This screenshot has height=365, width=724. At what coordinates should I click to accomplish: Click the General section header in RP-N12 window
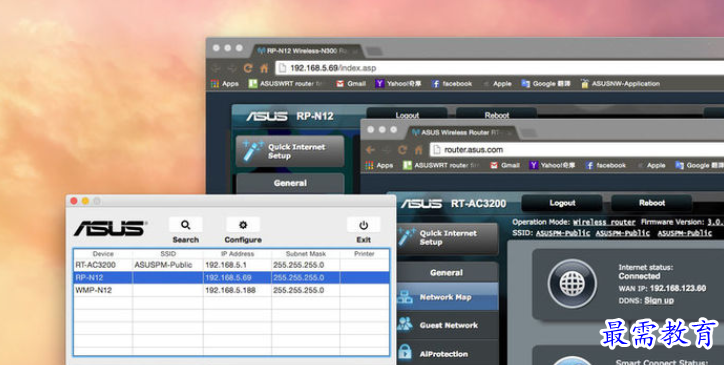(290, 183)
